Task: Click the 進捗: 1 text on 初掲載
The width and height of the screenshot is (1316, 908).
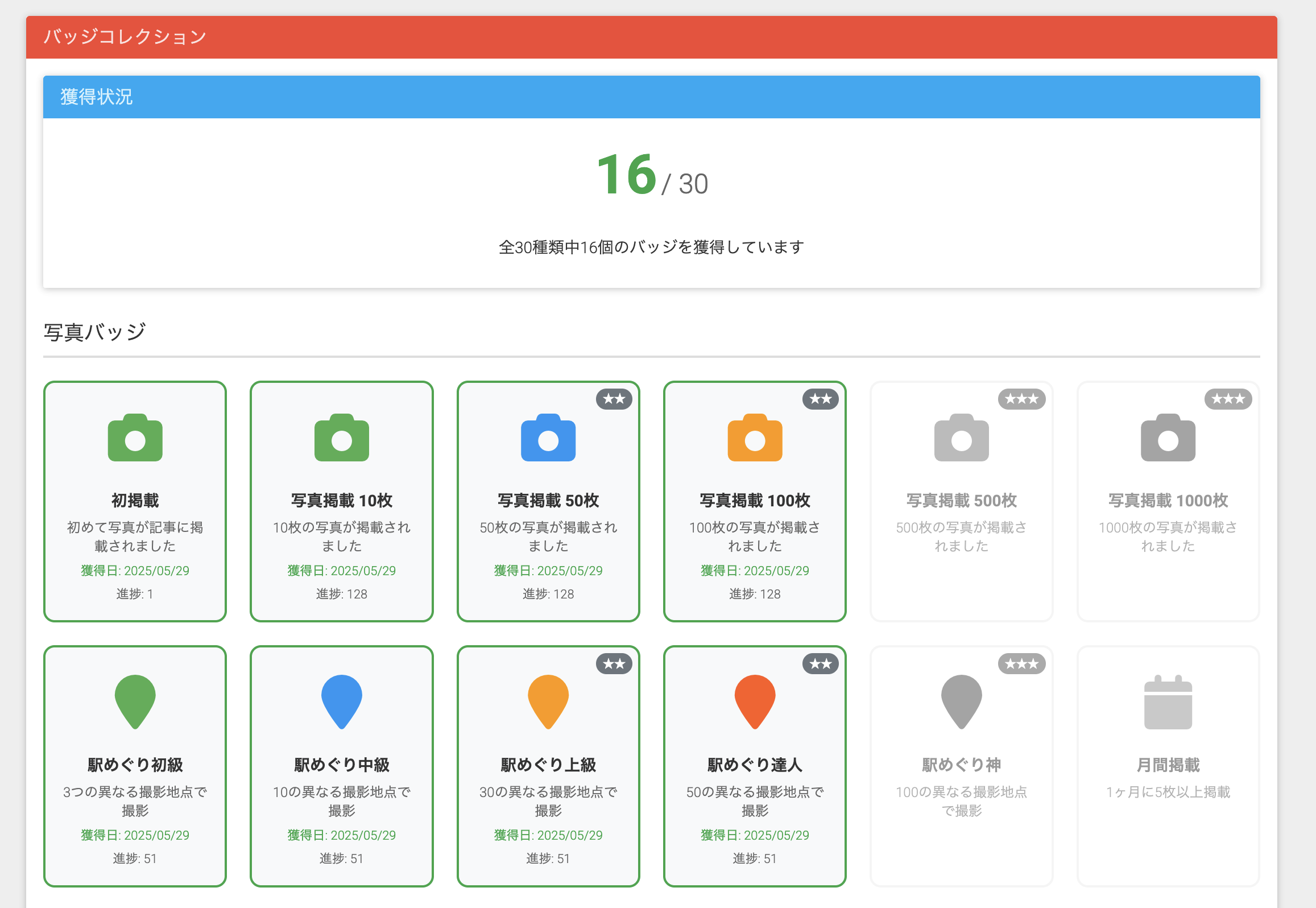Action: coord(135,594)
